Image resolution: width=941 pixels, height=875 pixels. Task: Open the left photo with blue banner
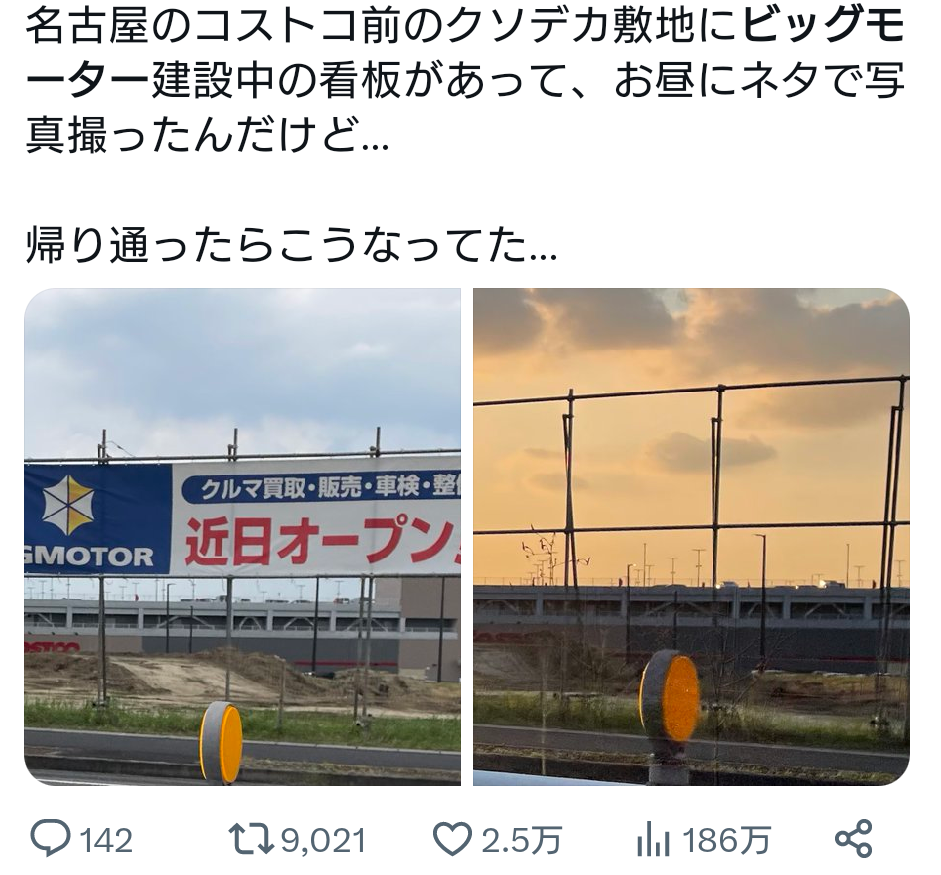tap(242, 537)
